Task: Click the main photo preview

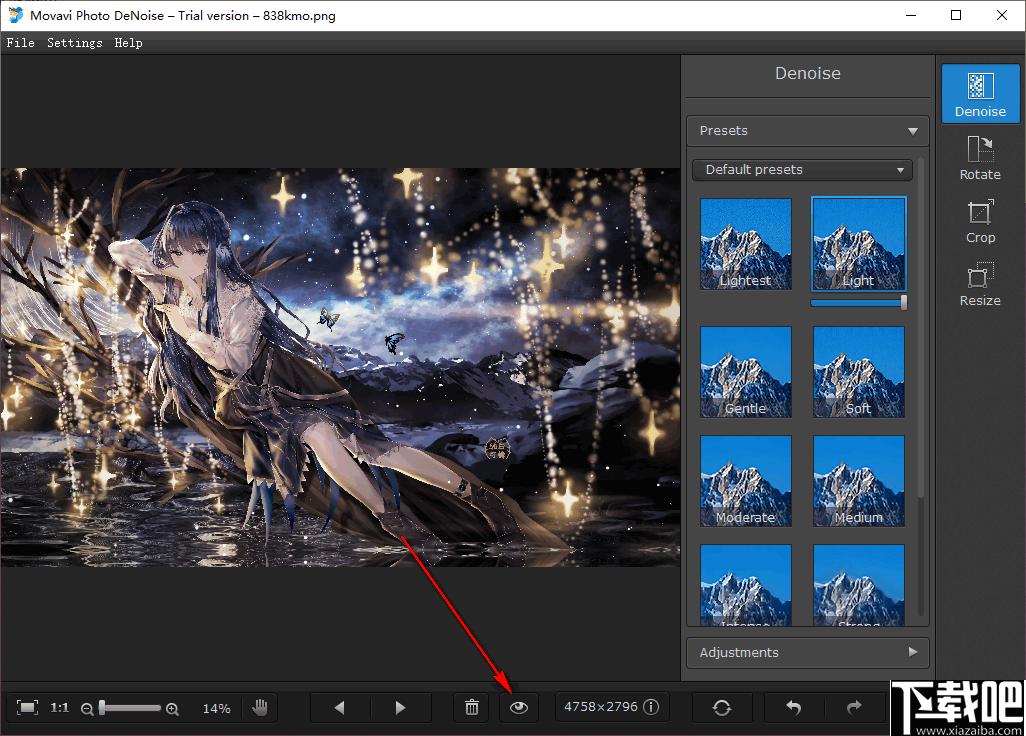Action: click(x=340, y=367)
